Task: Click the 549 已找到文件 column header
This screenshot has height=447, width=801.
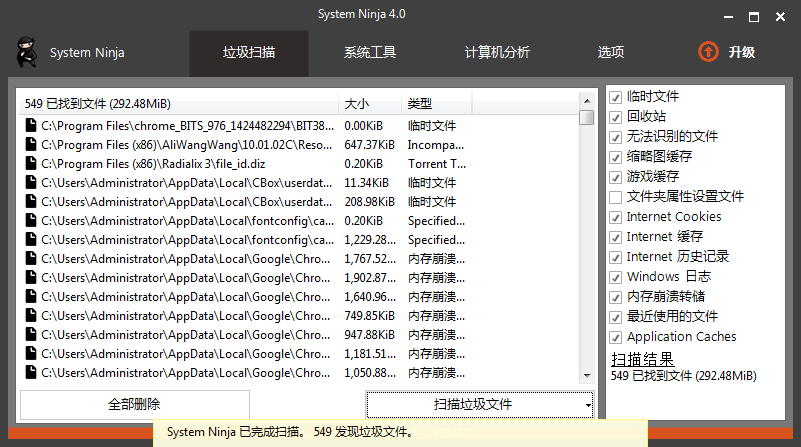Action: click(x=178, y=104)
